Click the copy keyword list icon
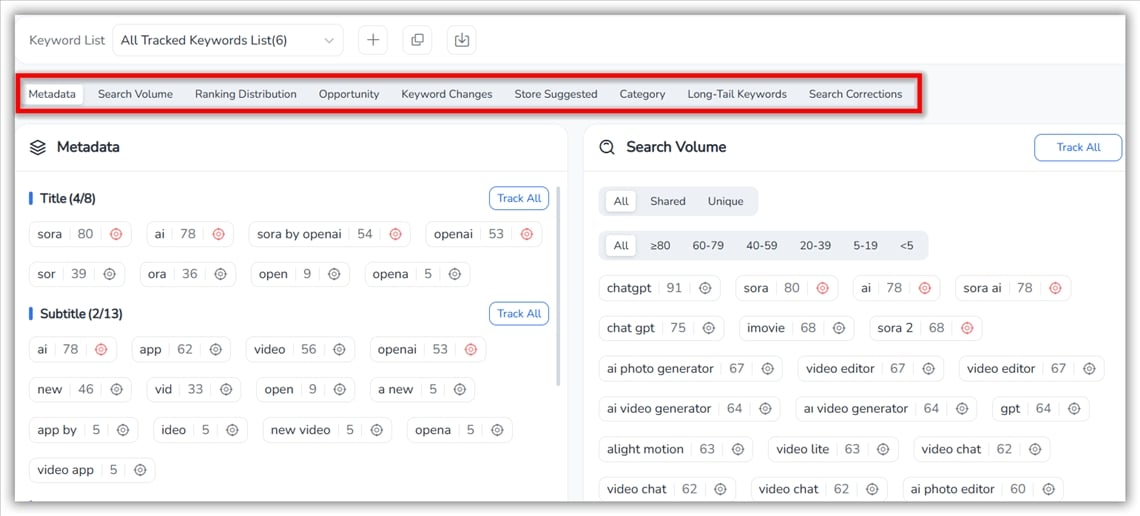Screen dimensions: 1140x516 click(x=417, y=40)
